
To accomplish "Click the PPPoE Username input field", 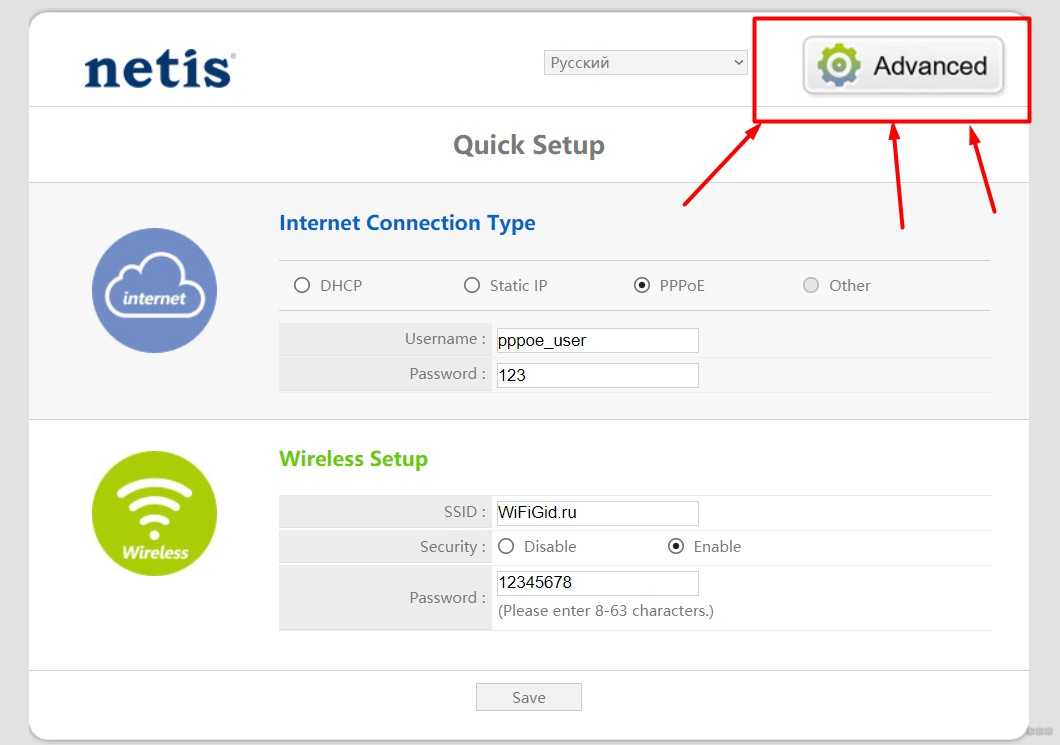I will pos(597,340).
